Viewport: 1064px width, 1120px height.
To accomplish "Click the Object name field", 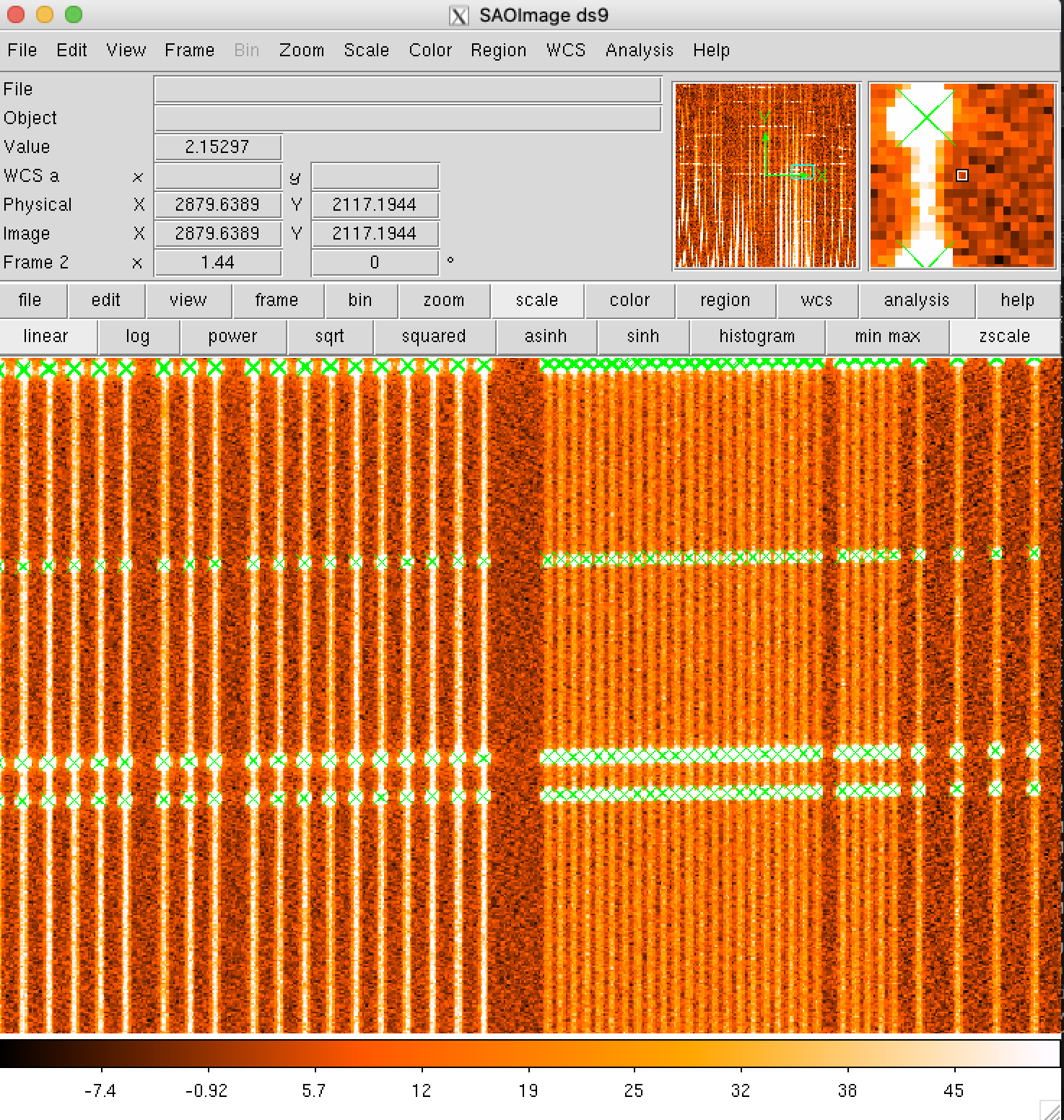I will tap(407, 118).
